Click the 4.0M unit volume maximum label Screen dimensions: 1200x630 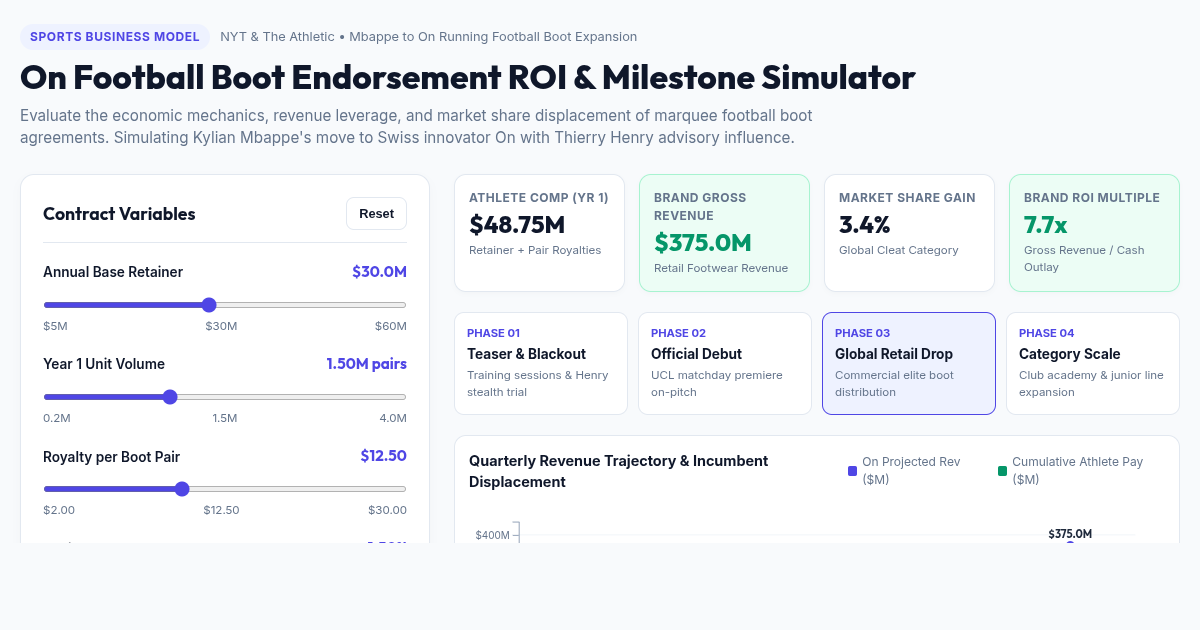393,418
